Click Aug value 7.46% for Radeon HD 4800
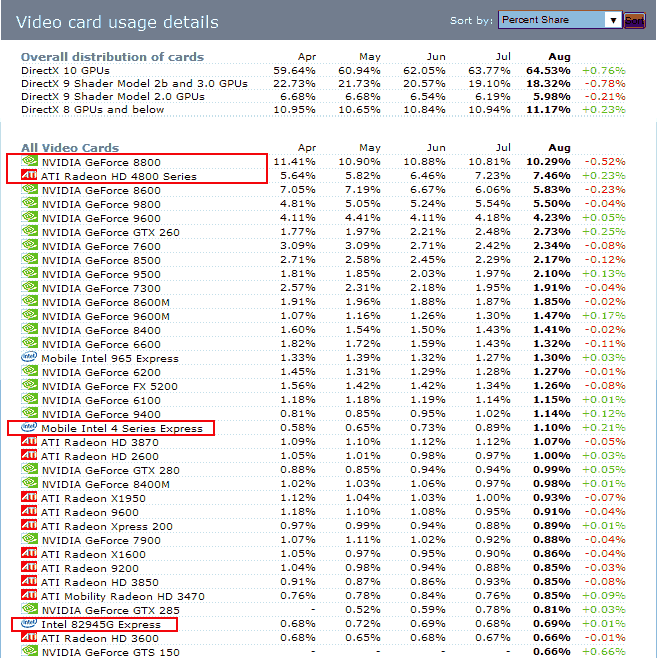657x658 pixels. (x=551, y=175)
